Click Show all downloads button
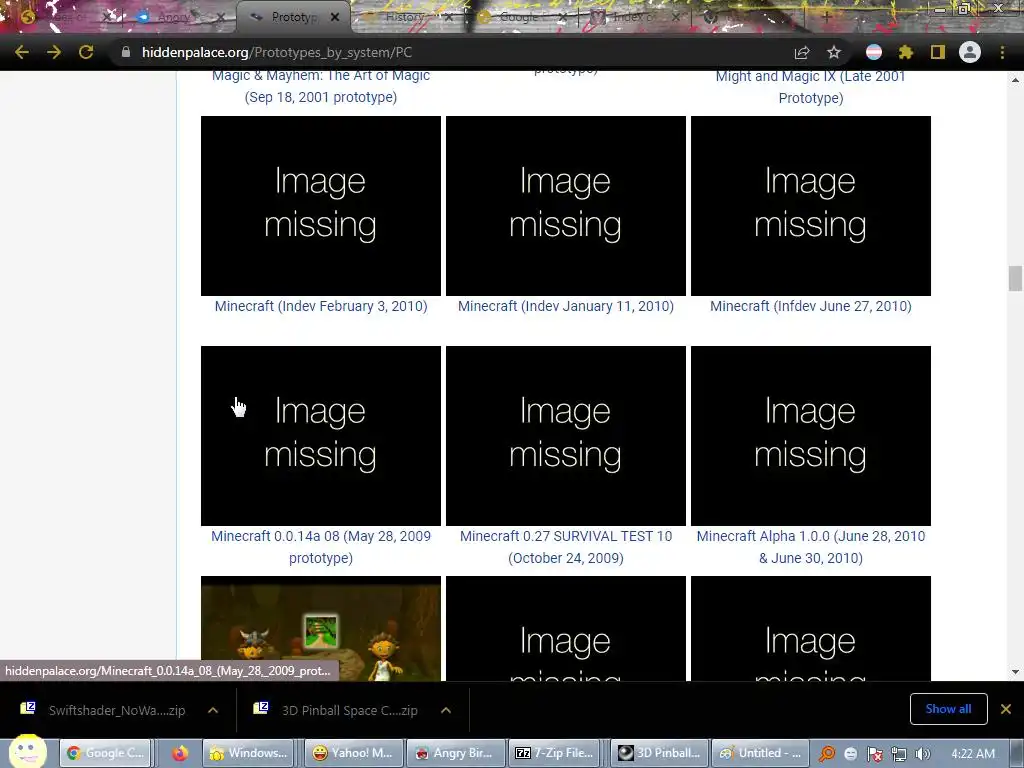Image resolution: width=1024 pixels, height=768 pixels. click(x=948, y=709)
